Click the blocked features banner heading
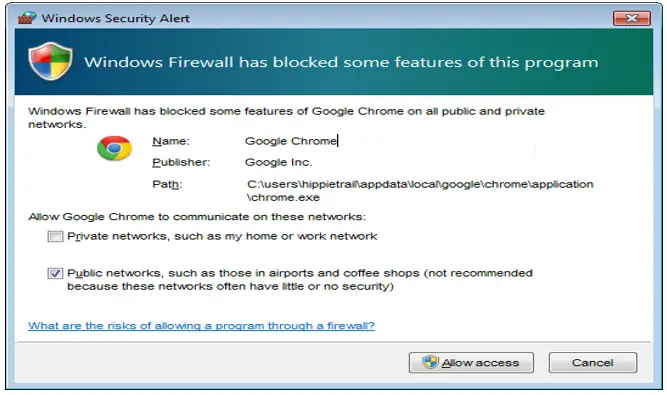This screenshot has width=667, height=395. click(341, 63)
